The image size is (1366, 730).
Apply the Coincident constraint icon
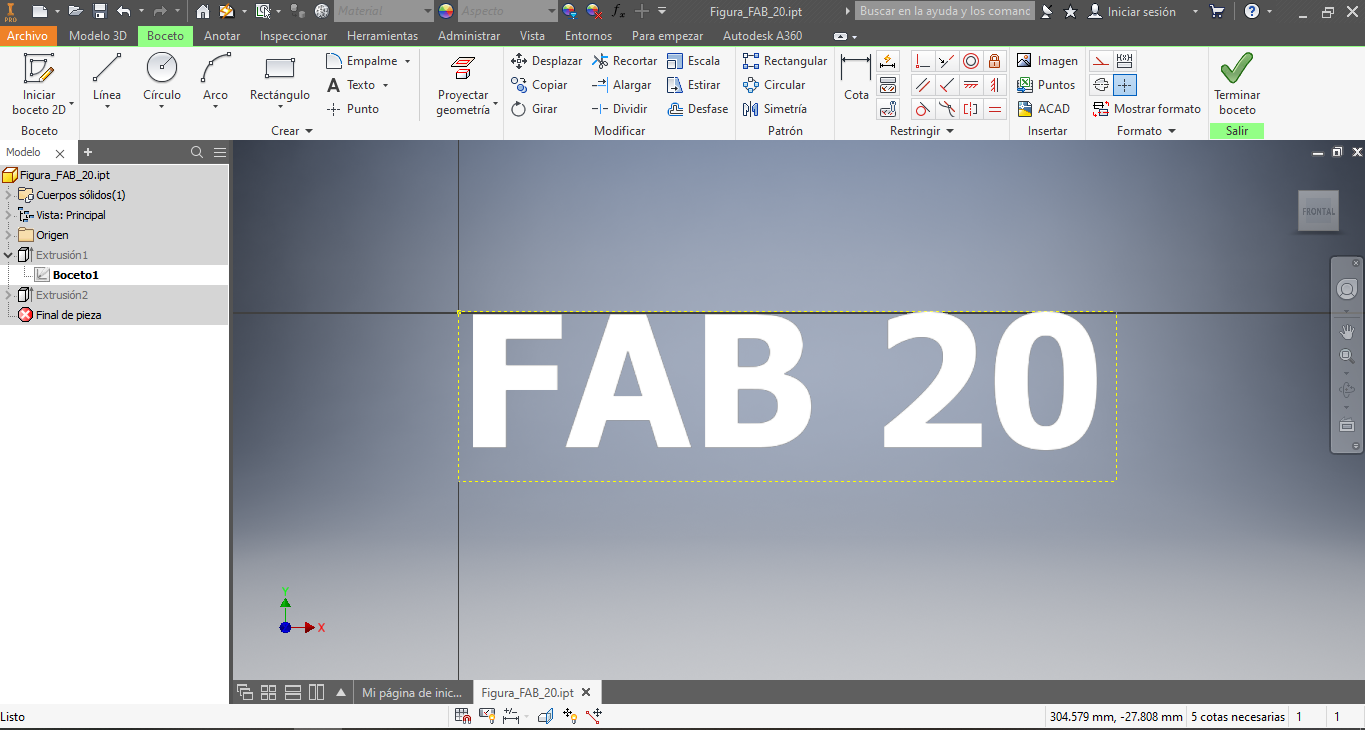[x=922, y=61]
